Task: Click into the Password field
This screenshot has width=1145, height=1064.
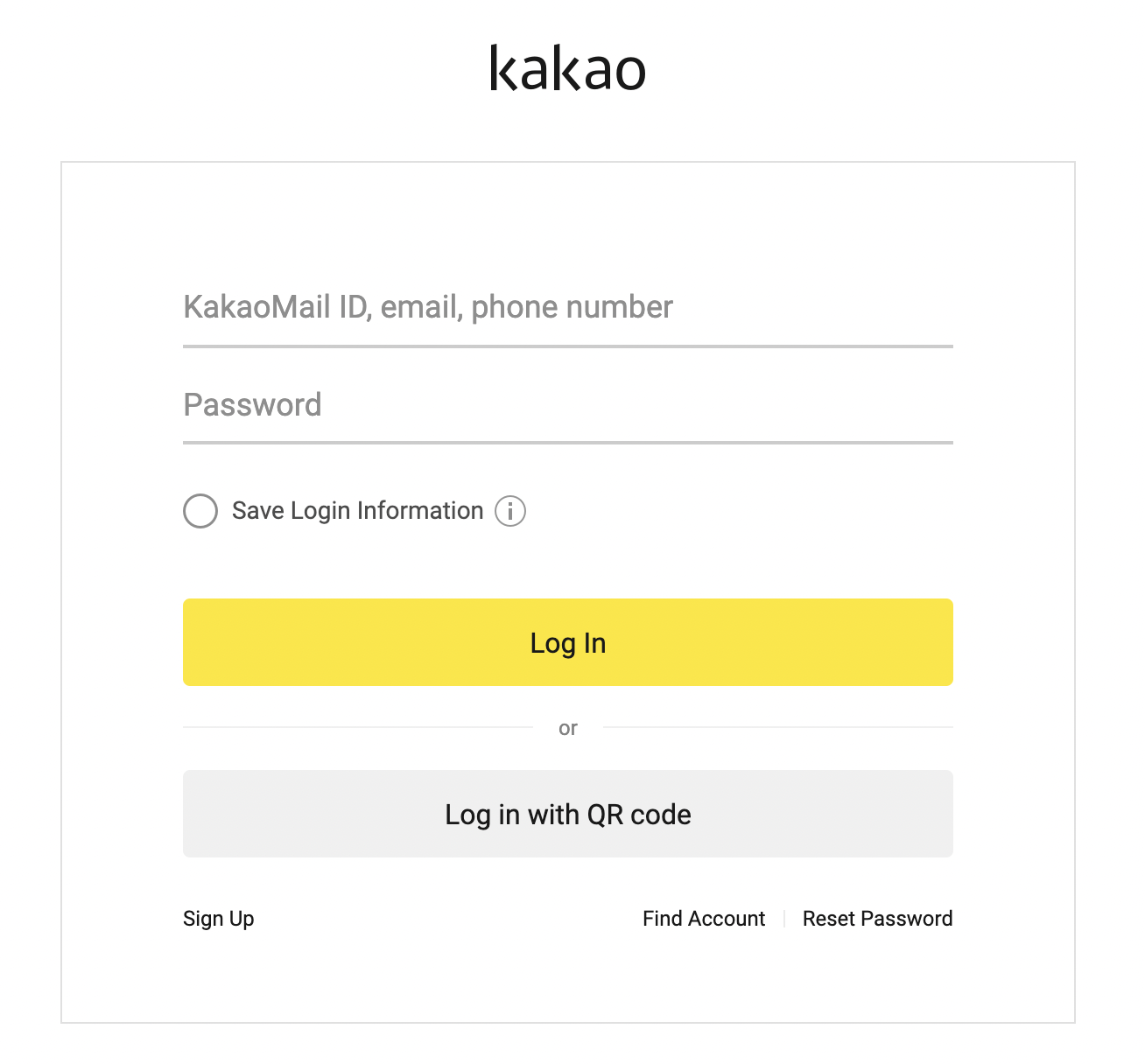Action: click(567, 405)
